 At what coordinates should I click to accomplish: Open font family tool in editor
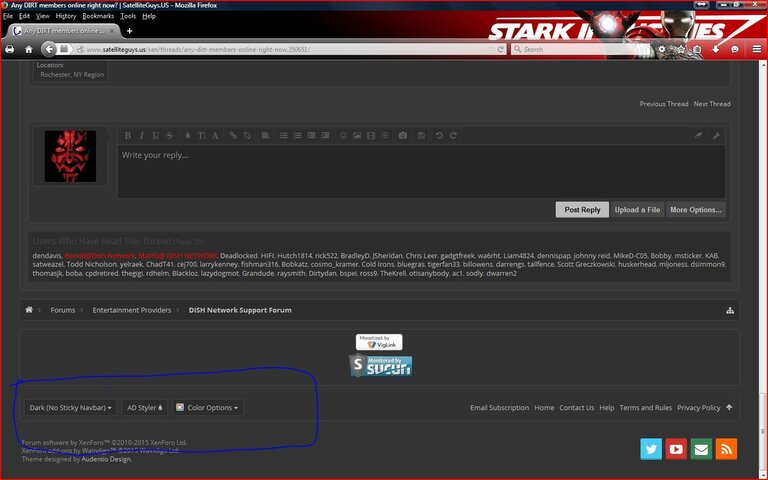click(x=215, y=136)
